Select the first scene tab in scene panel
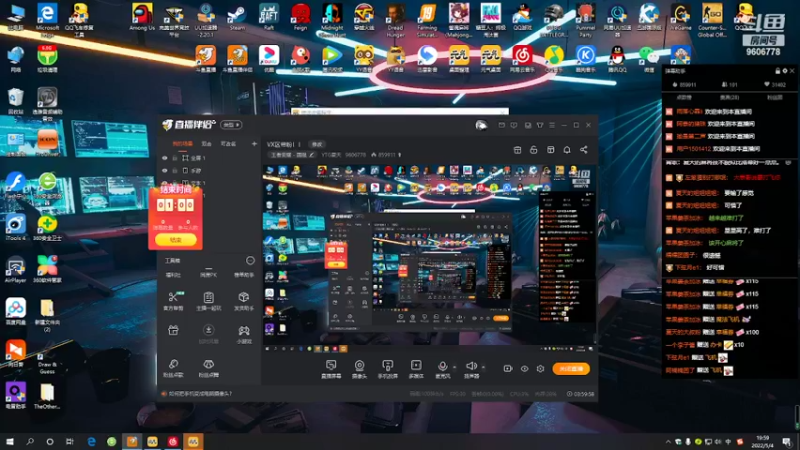The height and width of the screenshot is (450, 800). 183,144
